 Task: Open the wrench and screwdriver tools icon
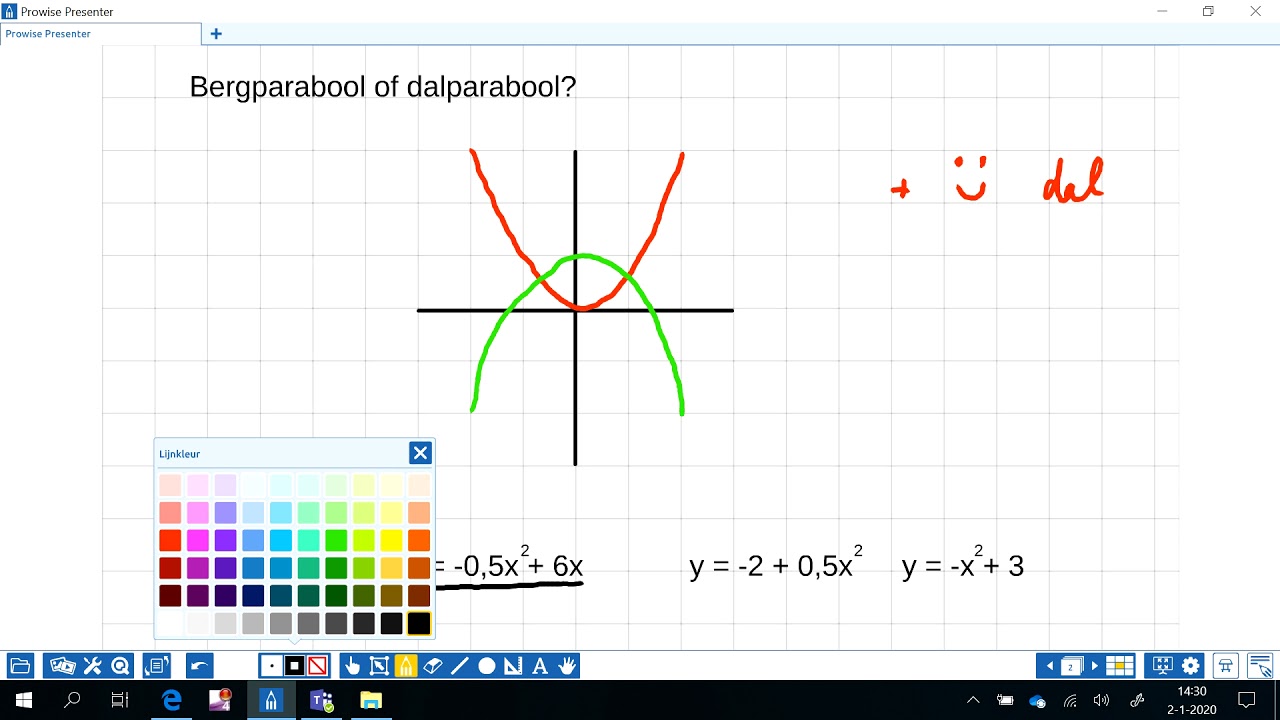pyautogui.click(x=92, y=666)
